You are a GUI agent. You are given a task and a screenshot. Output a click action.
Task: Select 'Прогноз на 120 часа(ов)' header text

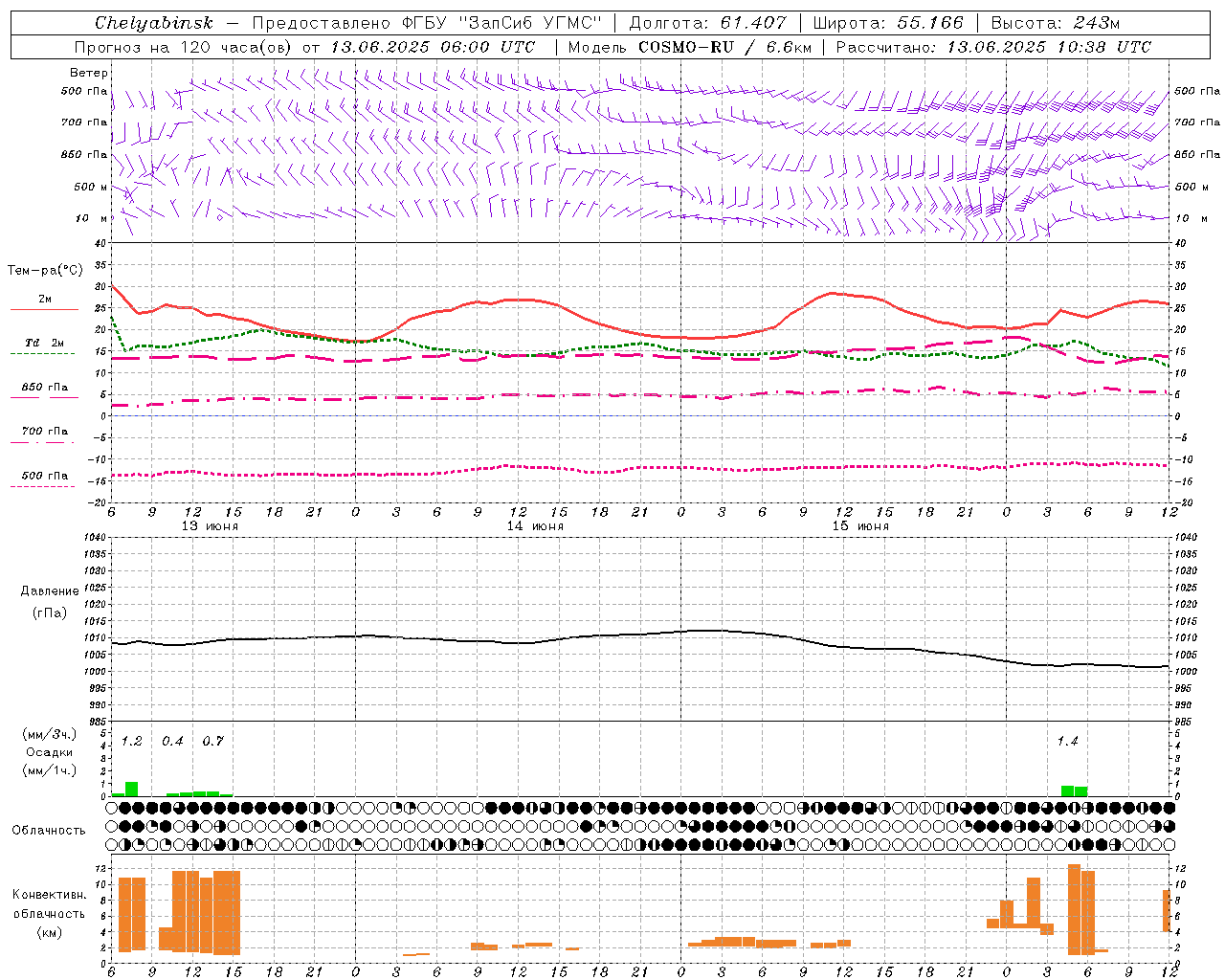tap(185, 47)
